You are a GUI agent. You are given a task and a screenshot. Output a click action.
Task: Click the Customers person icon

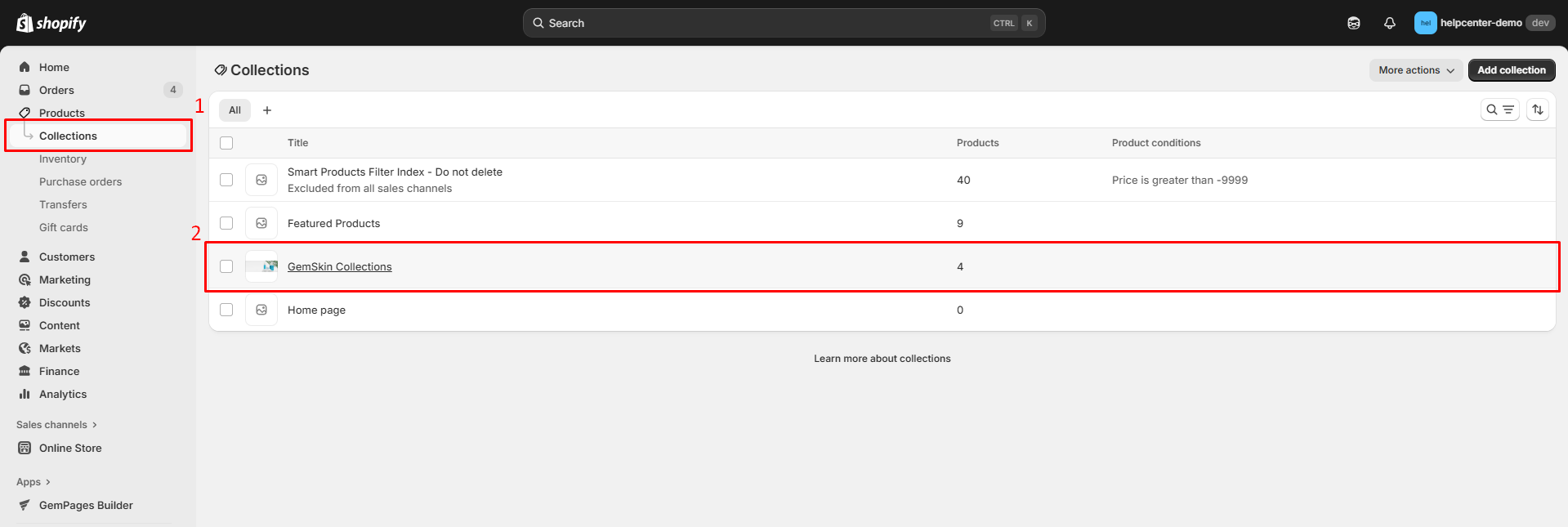(25, 257)
